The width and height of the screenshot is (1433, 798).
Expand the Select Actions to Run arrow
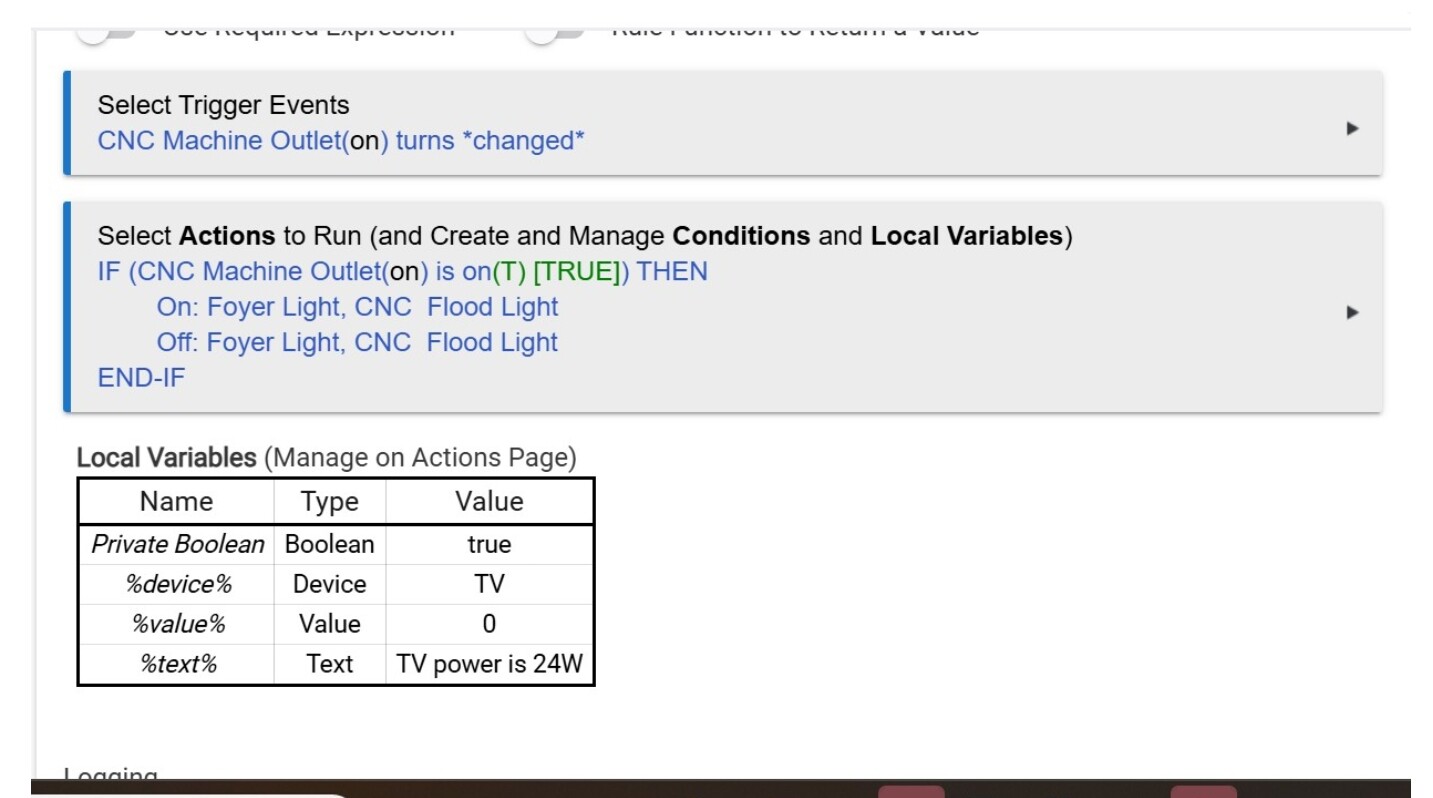click(1352, 312)
